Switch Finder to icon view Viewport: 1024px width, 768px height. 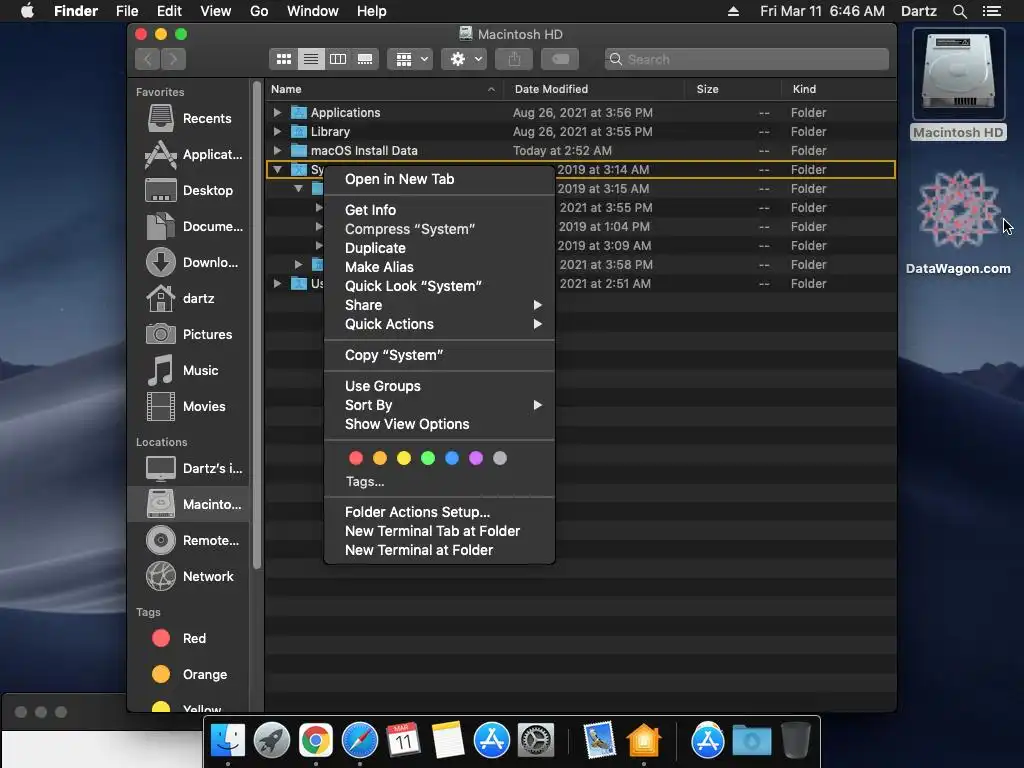click(283, 59)
